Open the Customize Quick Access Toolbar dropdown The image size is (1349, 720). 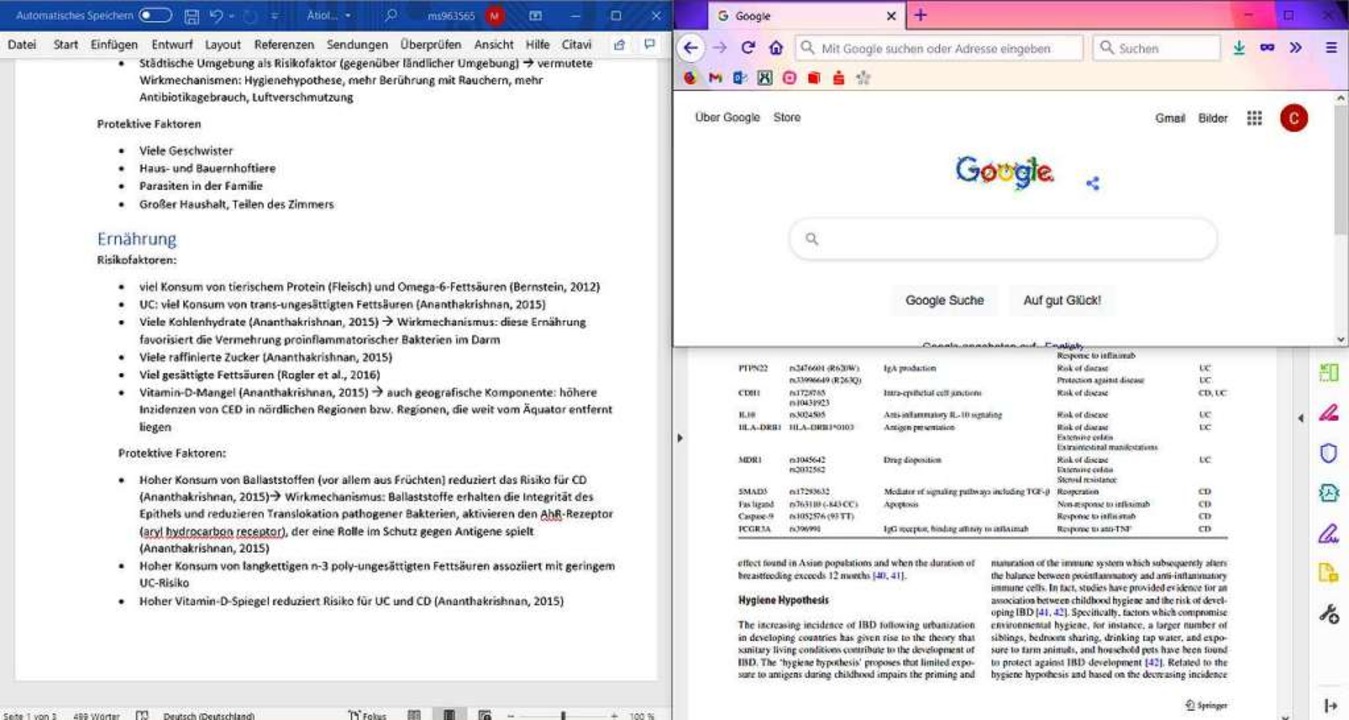274,16
